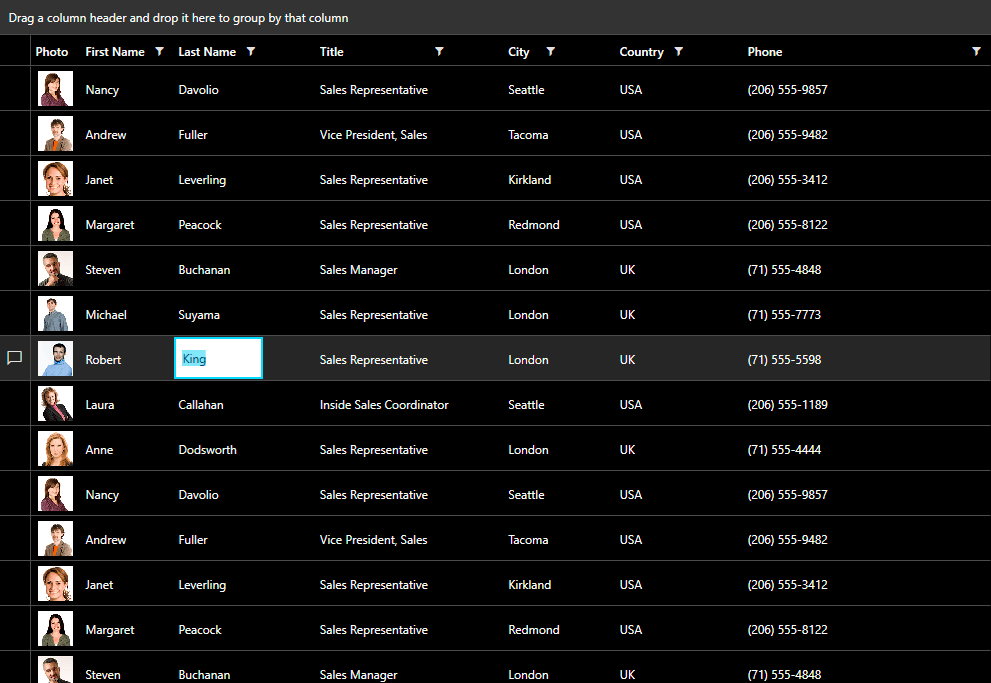Screen dimensions: 991x683
Task: Open the Country column filter
Action: (679, 52)
